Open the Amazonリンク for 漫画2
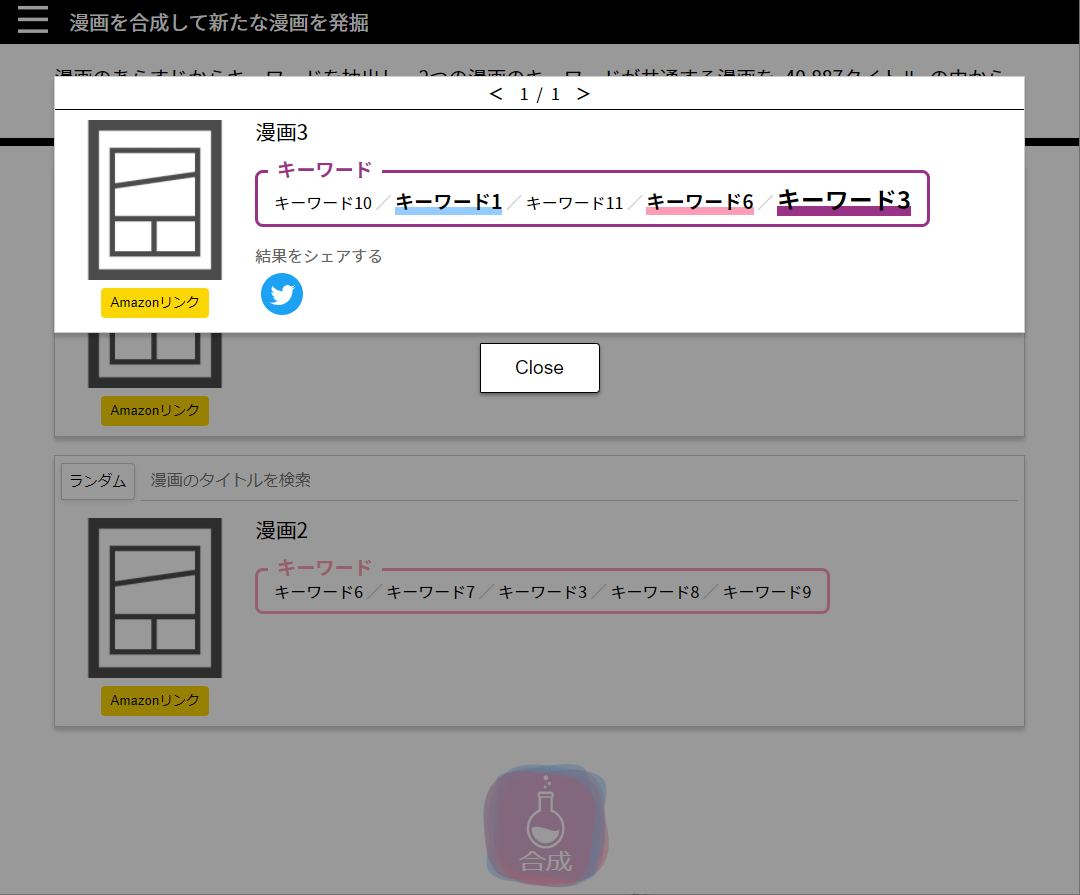The width and height of the screenshot is (1080, 895). coord(154,700)
